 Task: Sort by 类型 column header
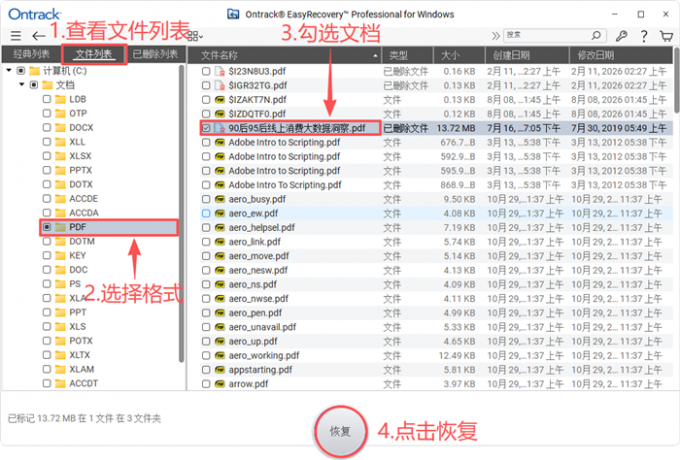[407, 55]
